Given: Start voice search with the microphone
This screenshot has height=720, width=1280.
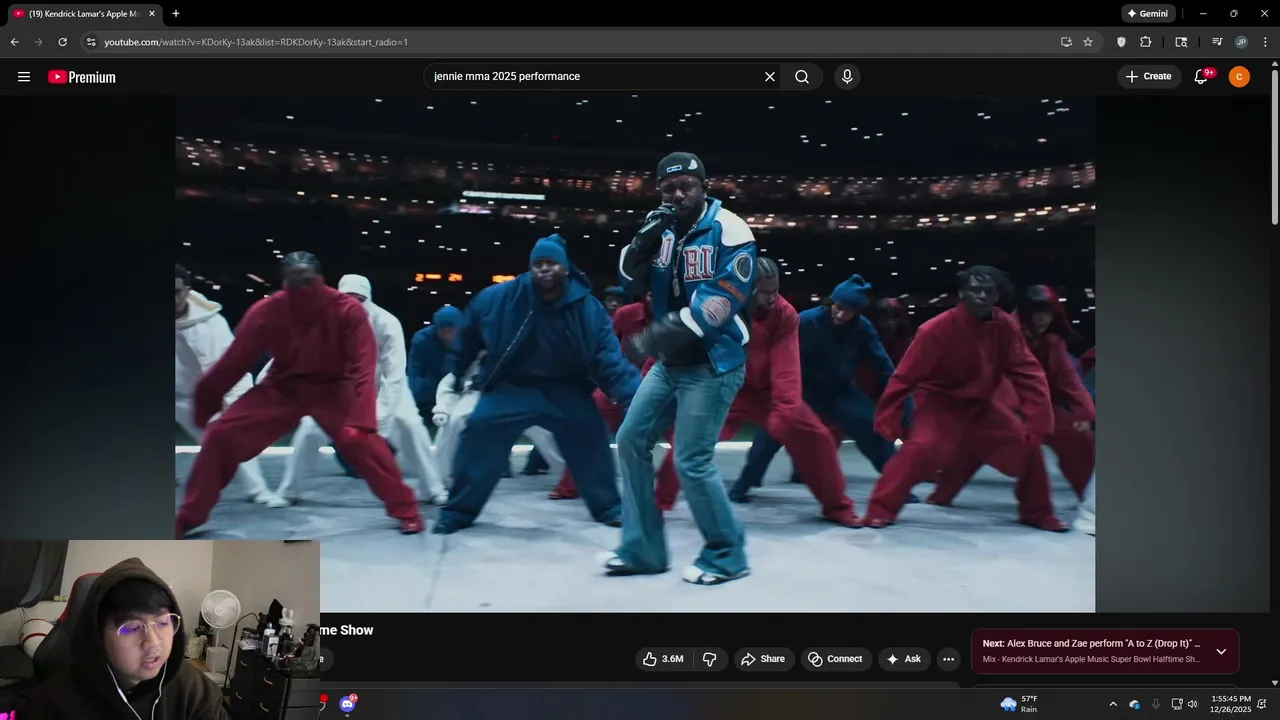Looking at the screenshot, I should (x=847, y=77).
